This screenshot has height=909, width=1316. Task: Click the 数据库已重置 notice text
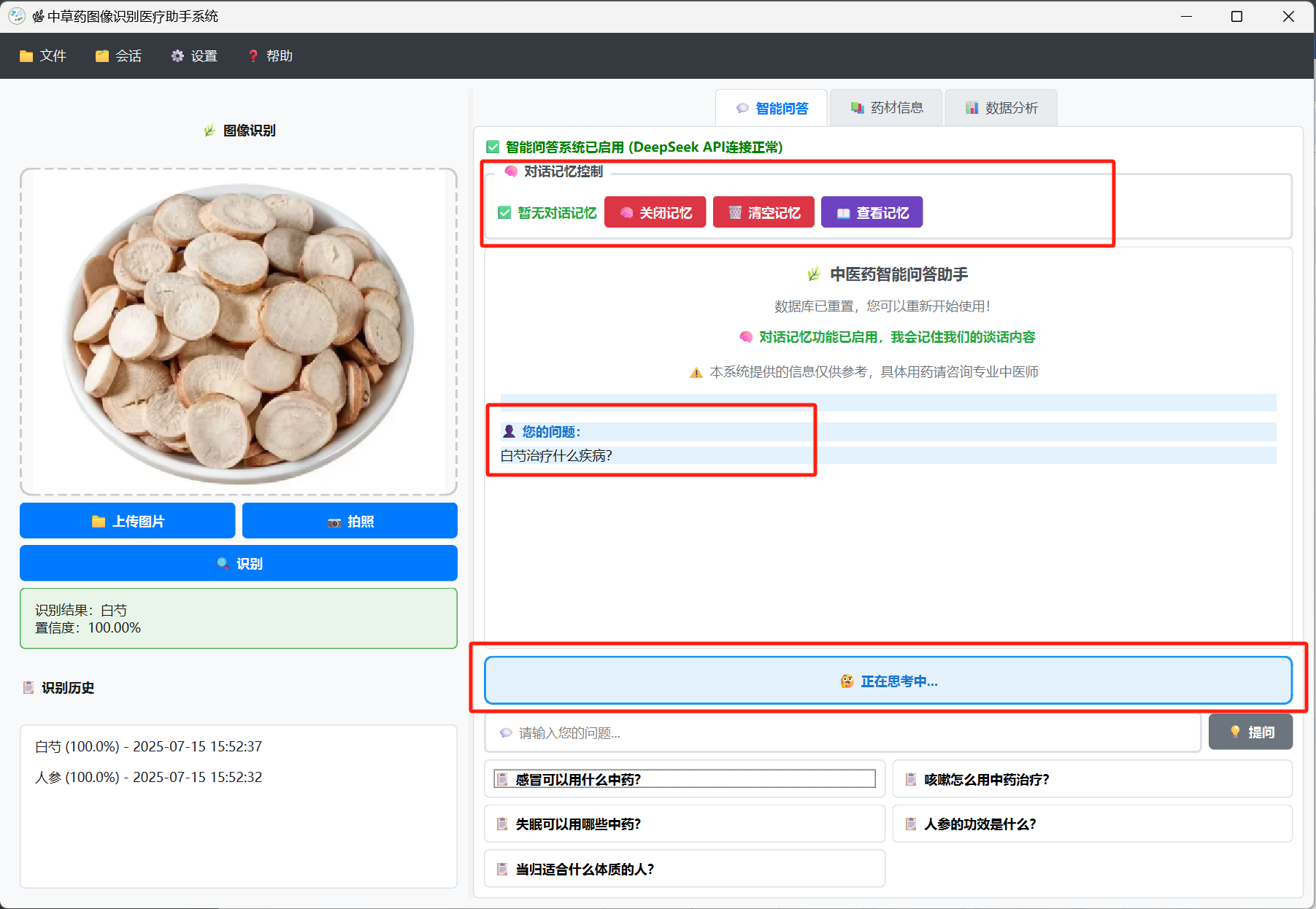[882, 306]
